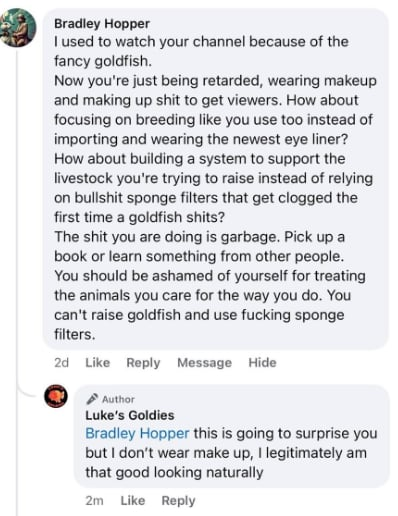Like Bradley Hopper's comment
The height and width of the screenshot is (516, 398).
click(98, 362)
